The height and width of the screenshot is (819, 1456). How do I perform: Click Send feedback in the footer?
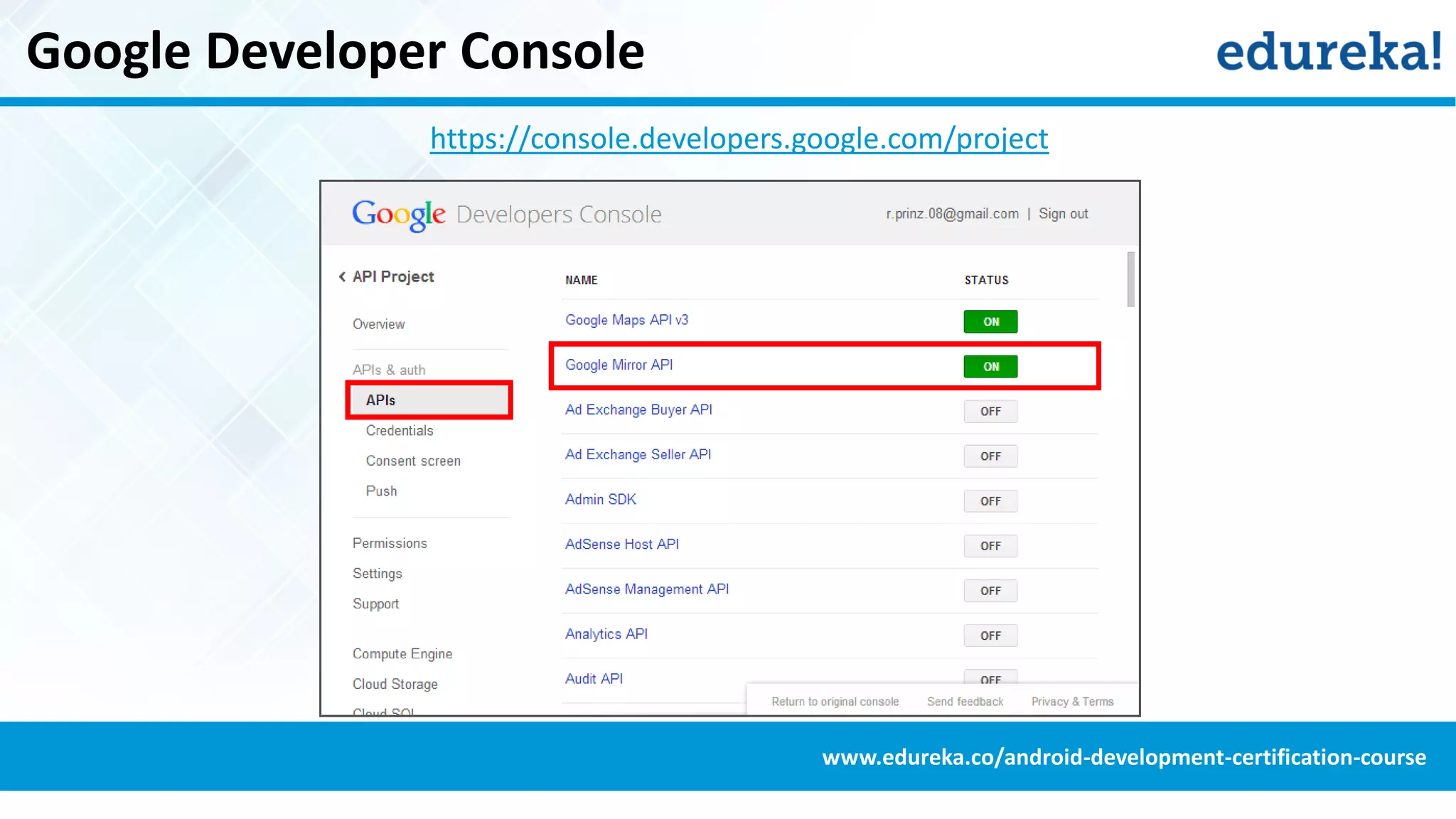pos(965,702)
